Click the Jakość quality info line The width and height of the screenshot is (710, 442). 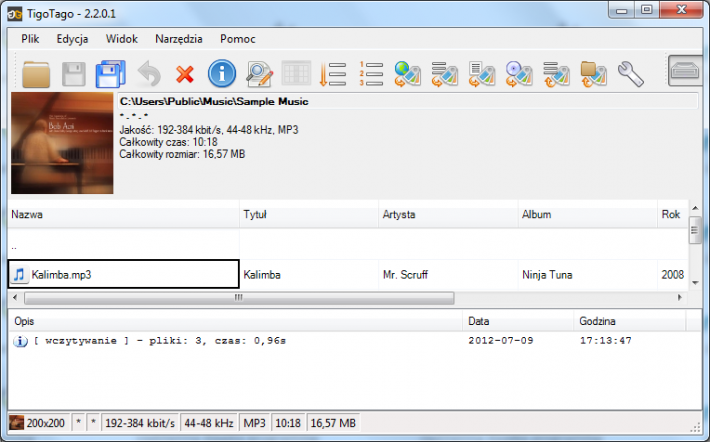(209, 130)
